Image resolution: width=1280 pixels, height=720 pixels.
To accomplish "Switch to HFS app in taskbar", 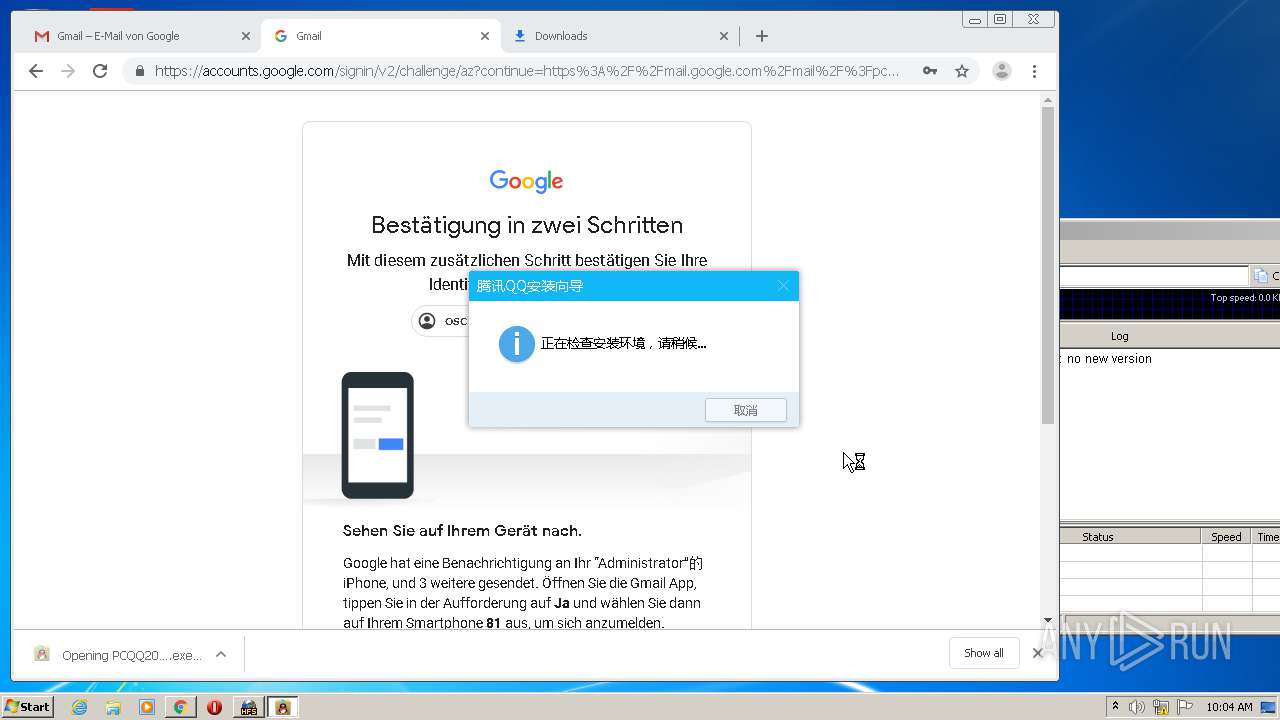I will pos(248,707).
